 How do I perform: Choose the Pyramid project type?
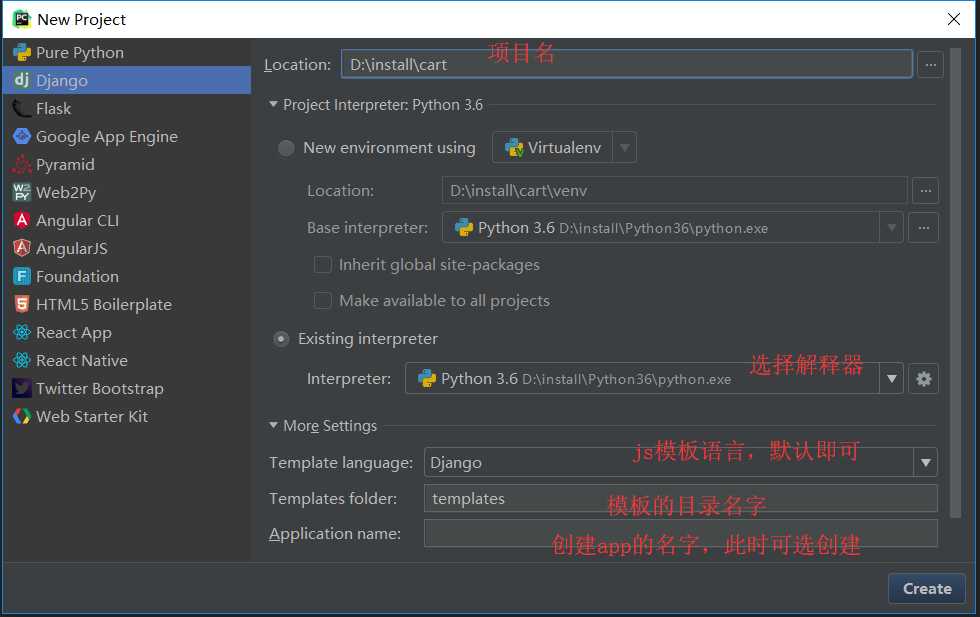coord(127,164)
